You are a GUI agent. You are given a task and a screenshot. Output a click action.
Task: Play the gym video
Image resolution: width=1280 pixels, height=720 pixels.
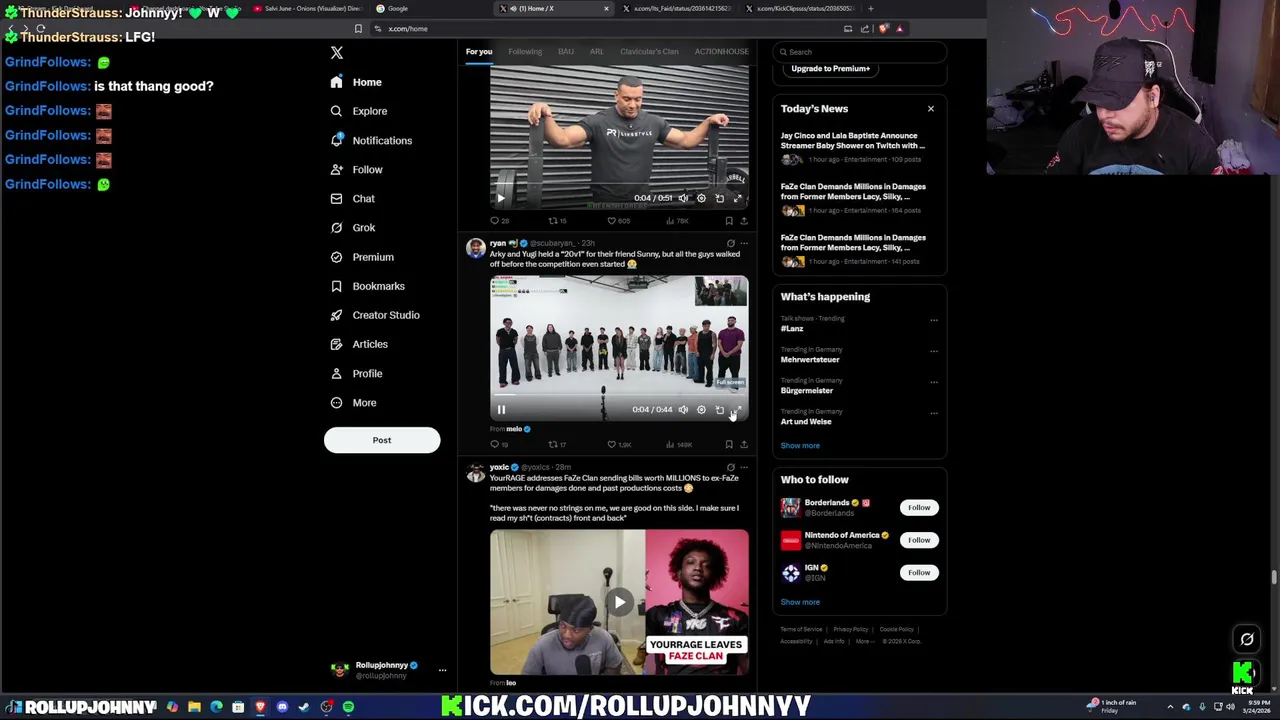501,198
